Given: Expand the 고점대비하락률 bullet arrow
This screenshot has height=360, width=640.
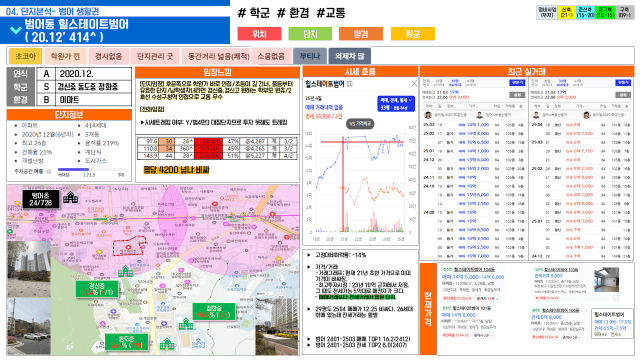Looking at the screenshot, I should [309, 255].
